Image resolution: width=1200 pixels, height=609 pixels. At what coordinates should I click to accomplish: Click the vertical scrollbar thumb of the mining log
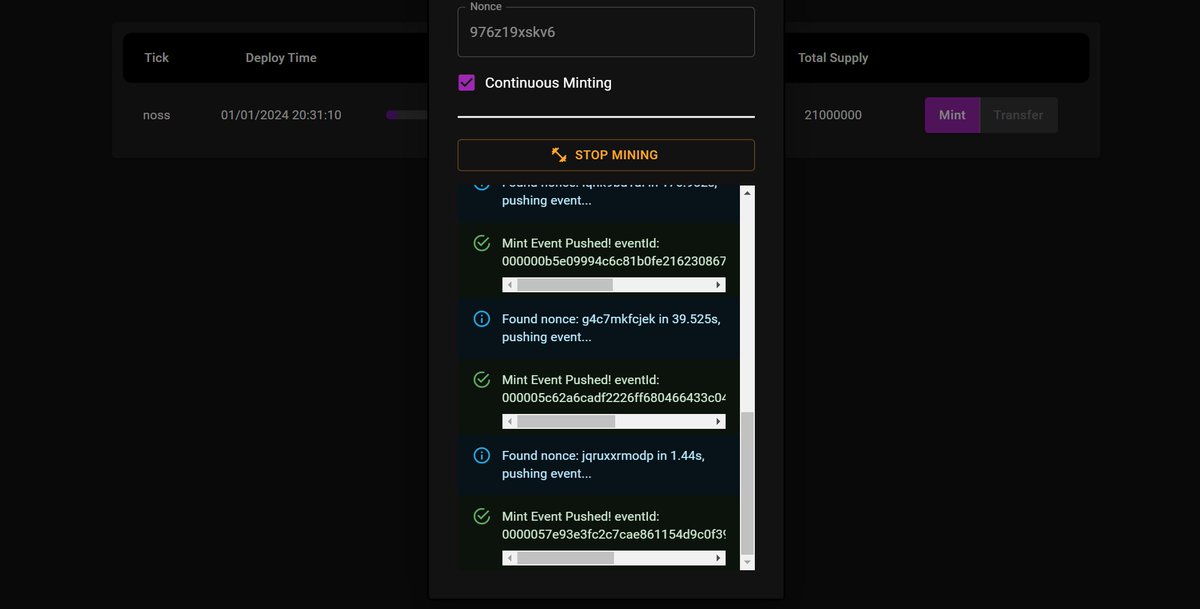pos(747,482)
